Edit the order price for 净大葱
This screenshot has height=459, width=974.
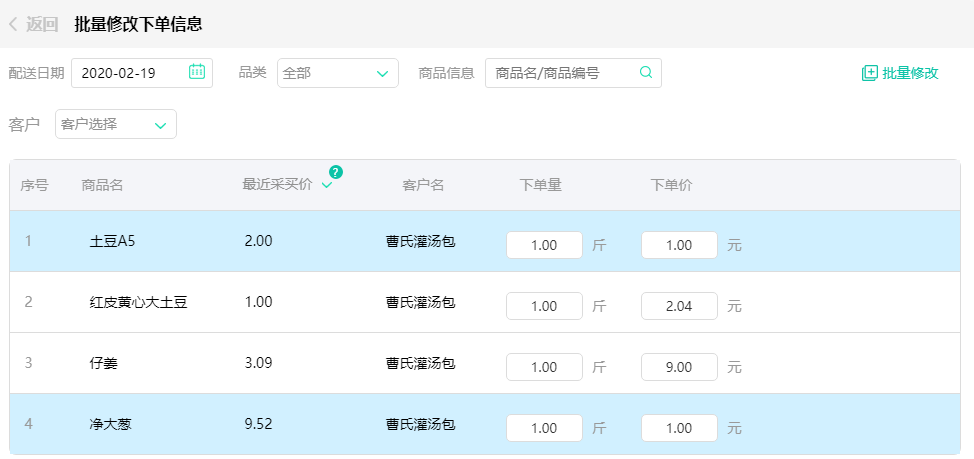point(679,427)
